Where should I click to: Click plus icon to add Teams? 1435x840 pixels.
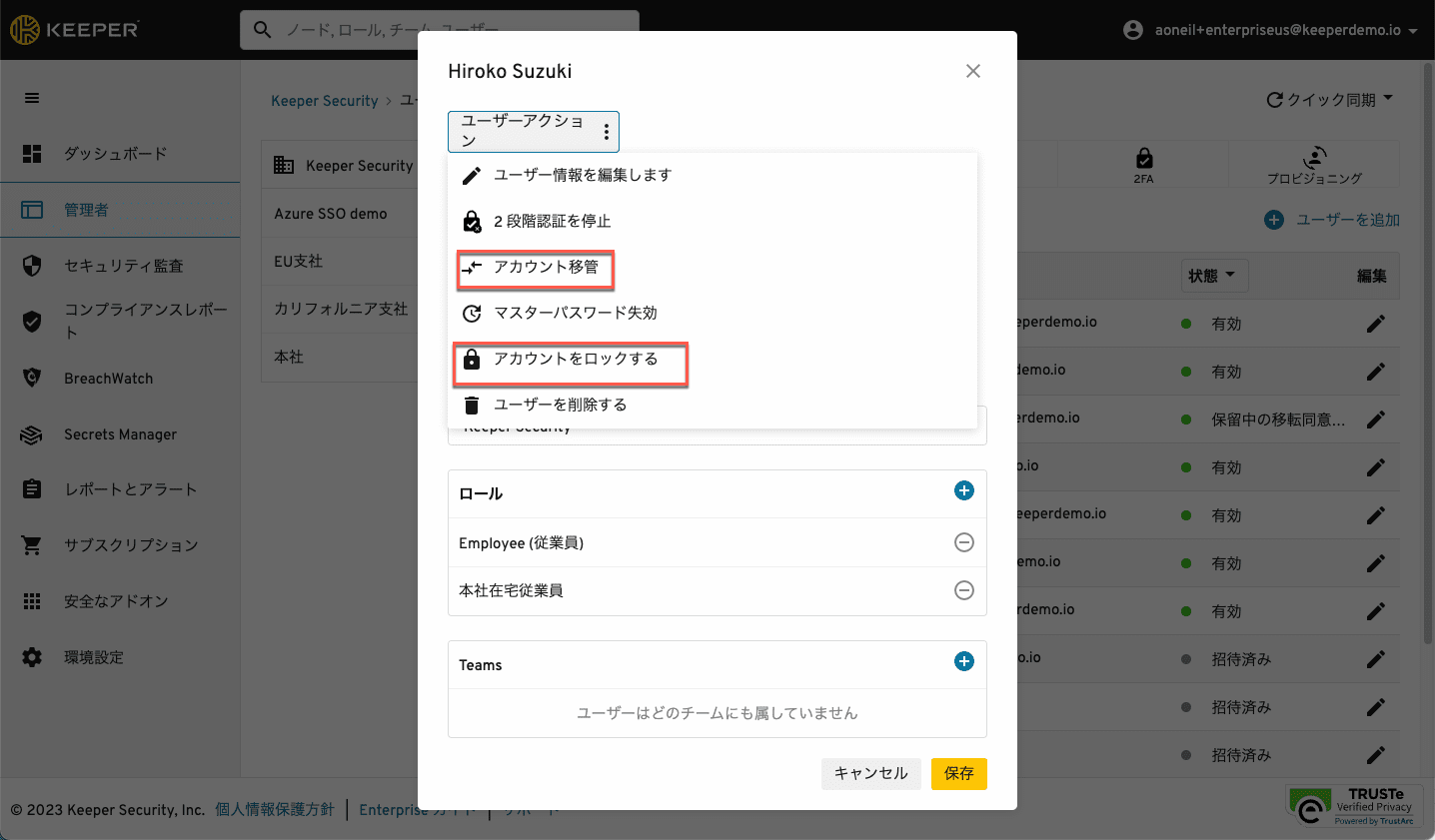point(963,661)
